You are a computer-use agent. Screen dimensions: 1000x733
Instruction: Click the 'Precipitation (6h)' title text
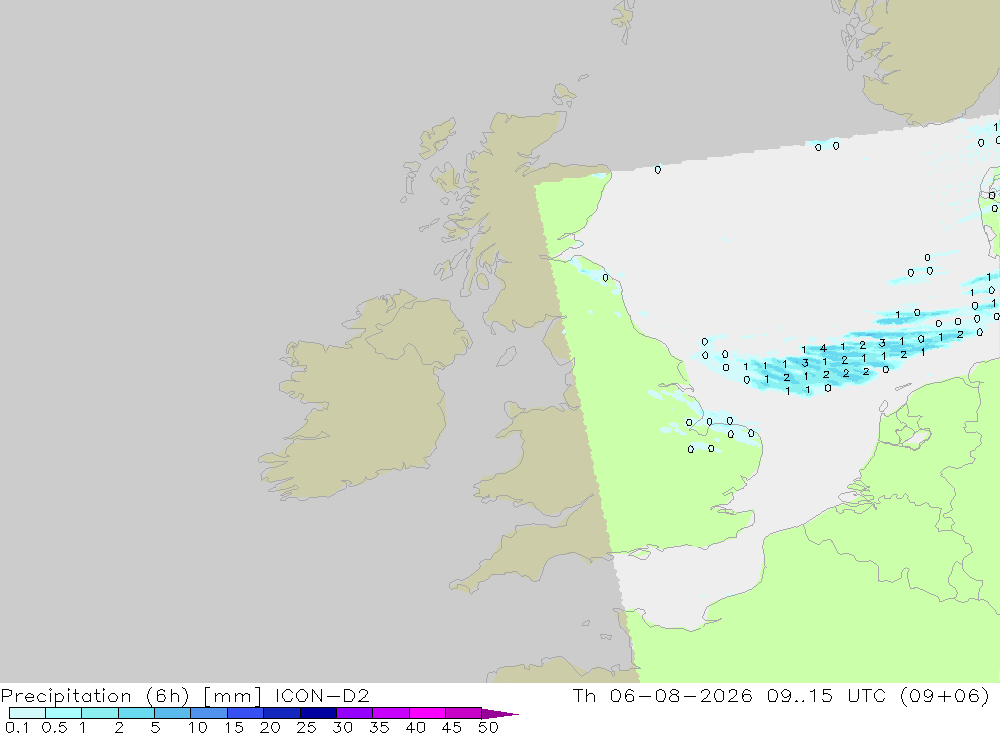point(95,696)
